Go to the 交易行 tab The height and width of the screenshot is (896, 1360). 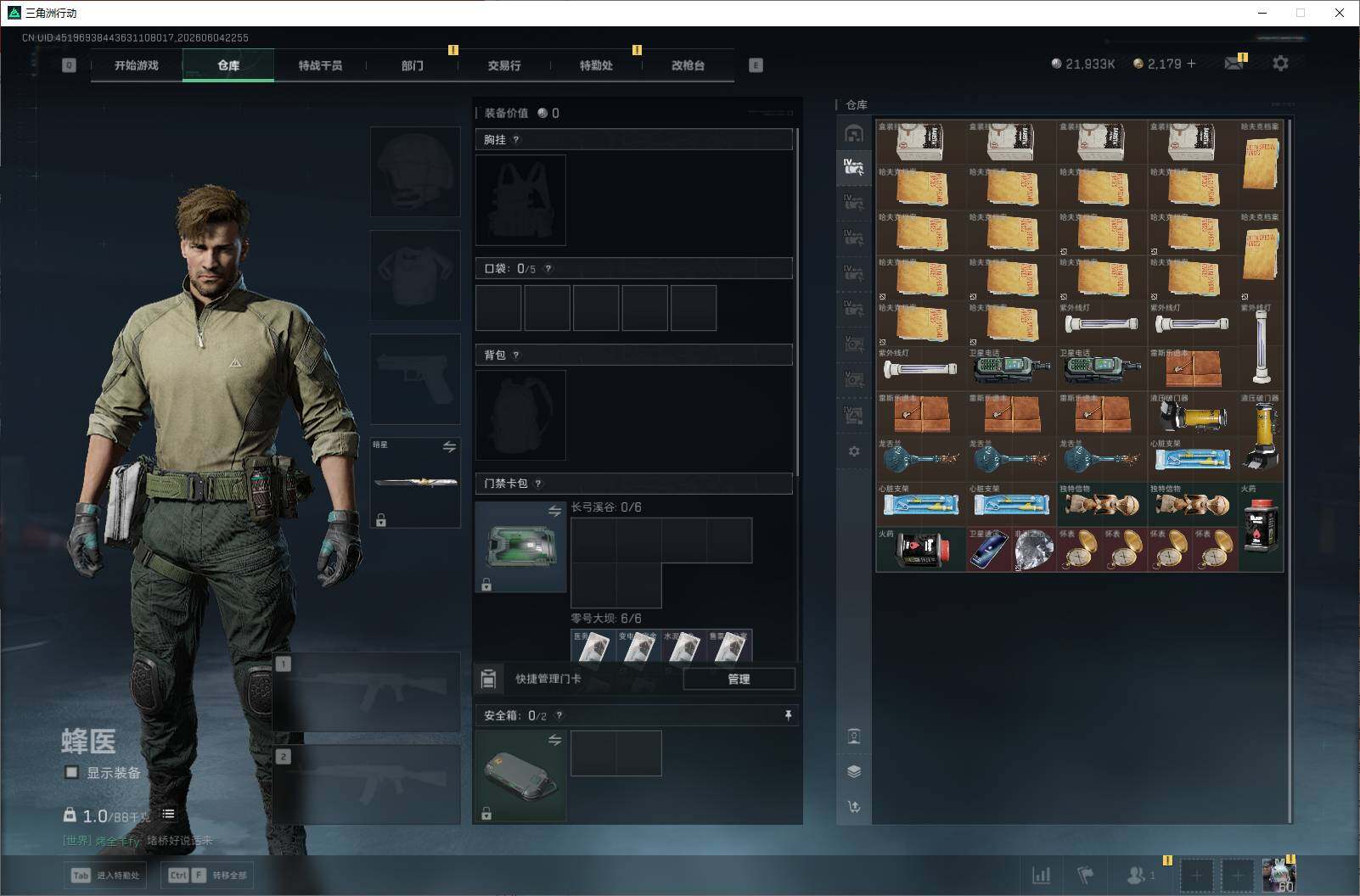click(504, 65)
